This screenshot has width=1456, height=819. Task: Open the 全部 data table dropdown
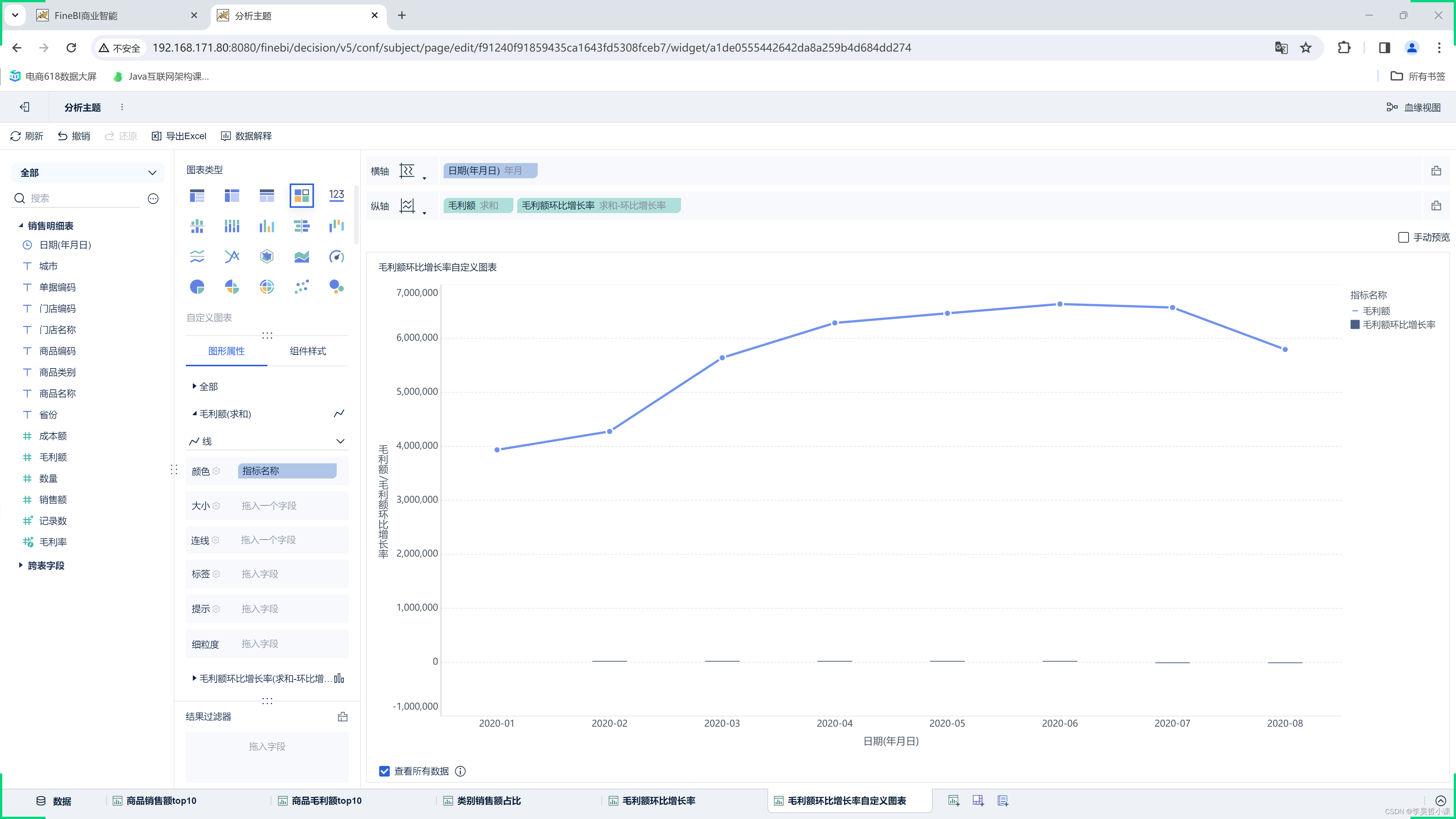[88, 173]
